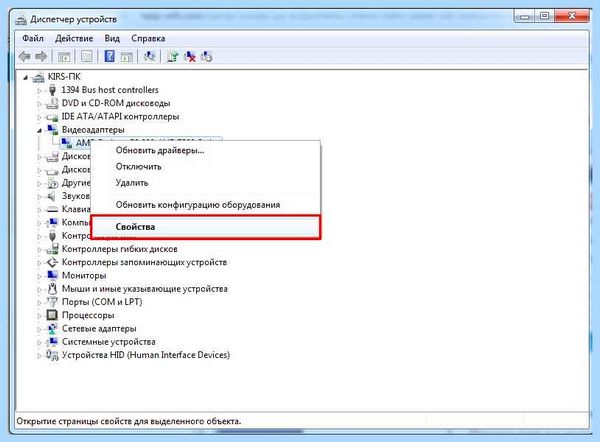
Task: Choose Свойства in context menu
Action: (x=205, y=227)
